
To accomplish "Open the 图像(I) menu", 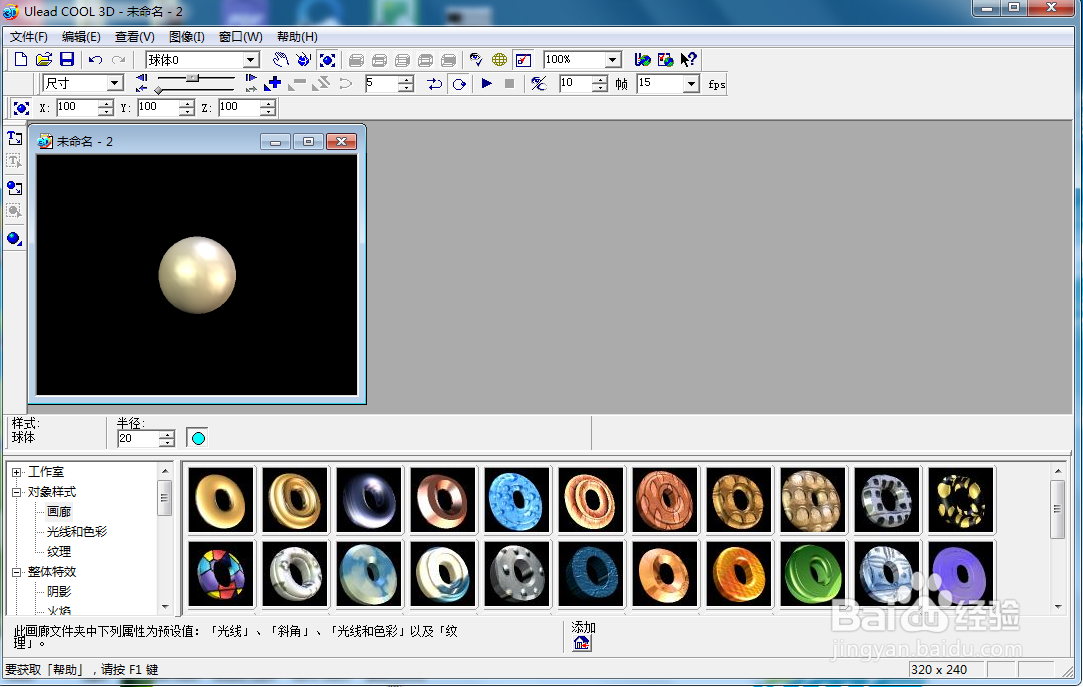I will [x=186, y=37].
